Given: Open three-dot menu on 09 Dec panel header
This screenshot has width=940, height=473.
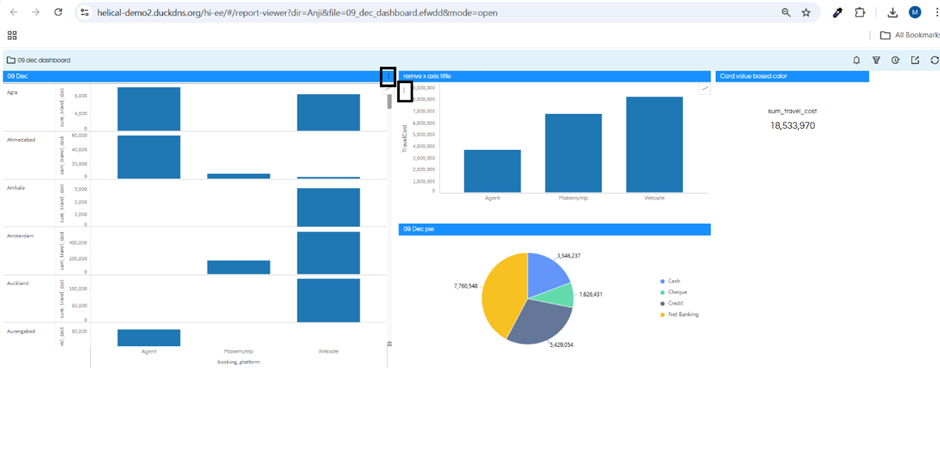Looking at the screenshot, I should (388, 77).
